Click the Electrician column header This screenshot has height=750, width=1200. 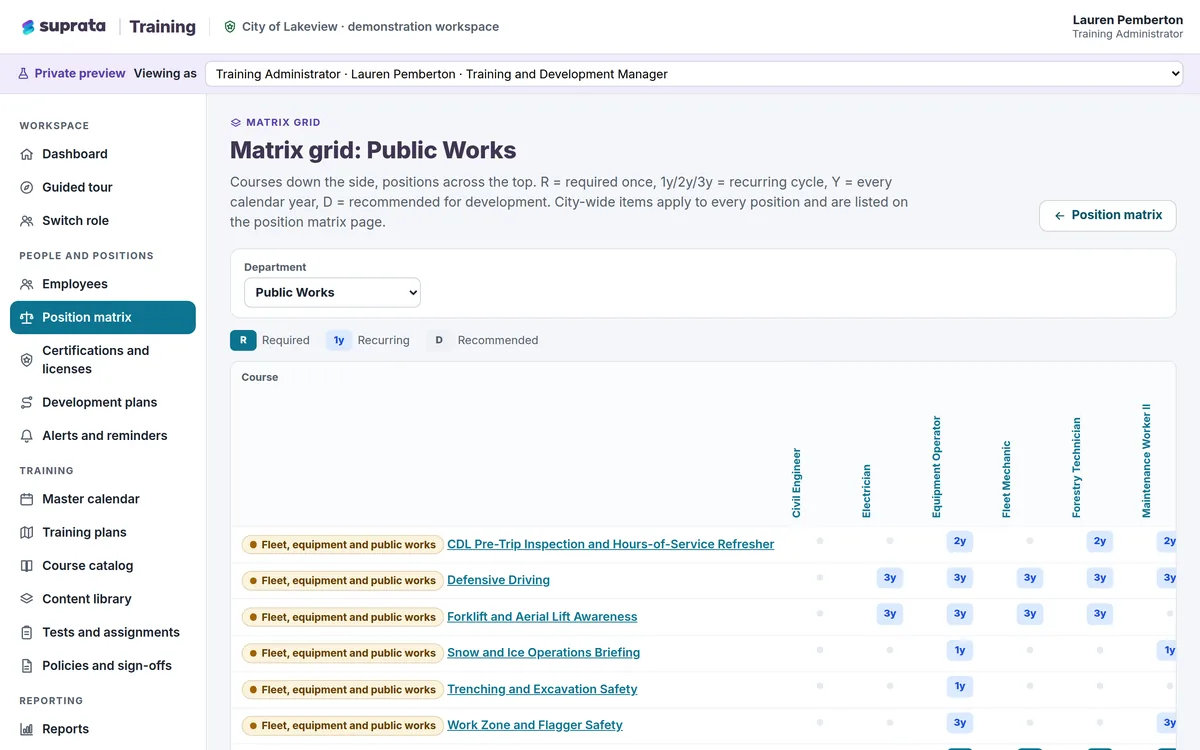click(x=867, y=491)
